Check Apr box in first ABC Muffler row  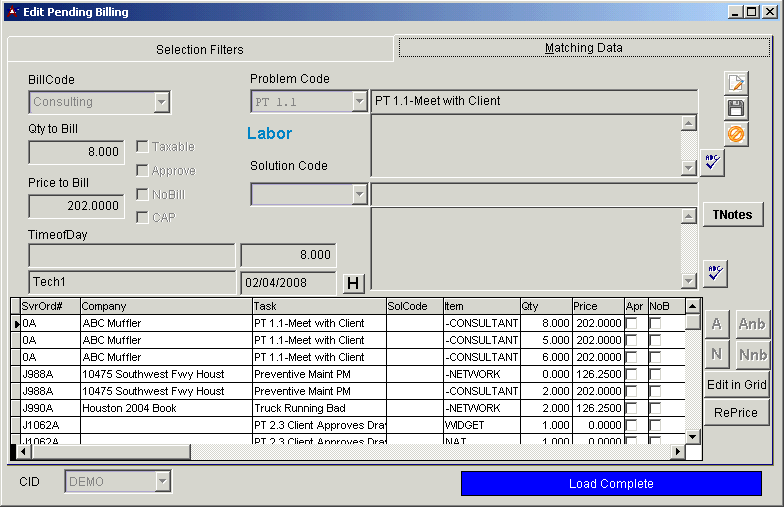point(632,324)
